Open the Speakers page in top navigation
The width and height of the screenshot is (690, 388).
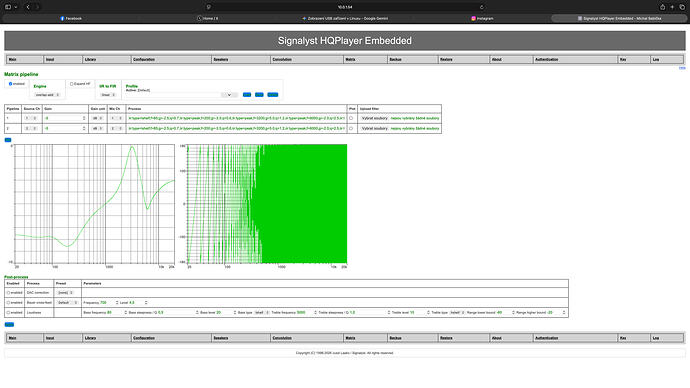point(241,59)
